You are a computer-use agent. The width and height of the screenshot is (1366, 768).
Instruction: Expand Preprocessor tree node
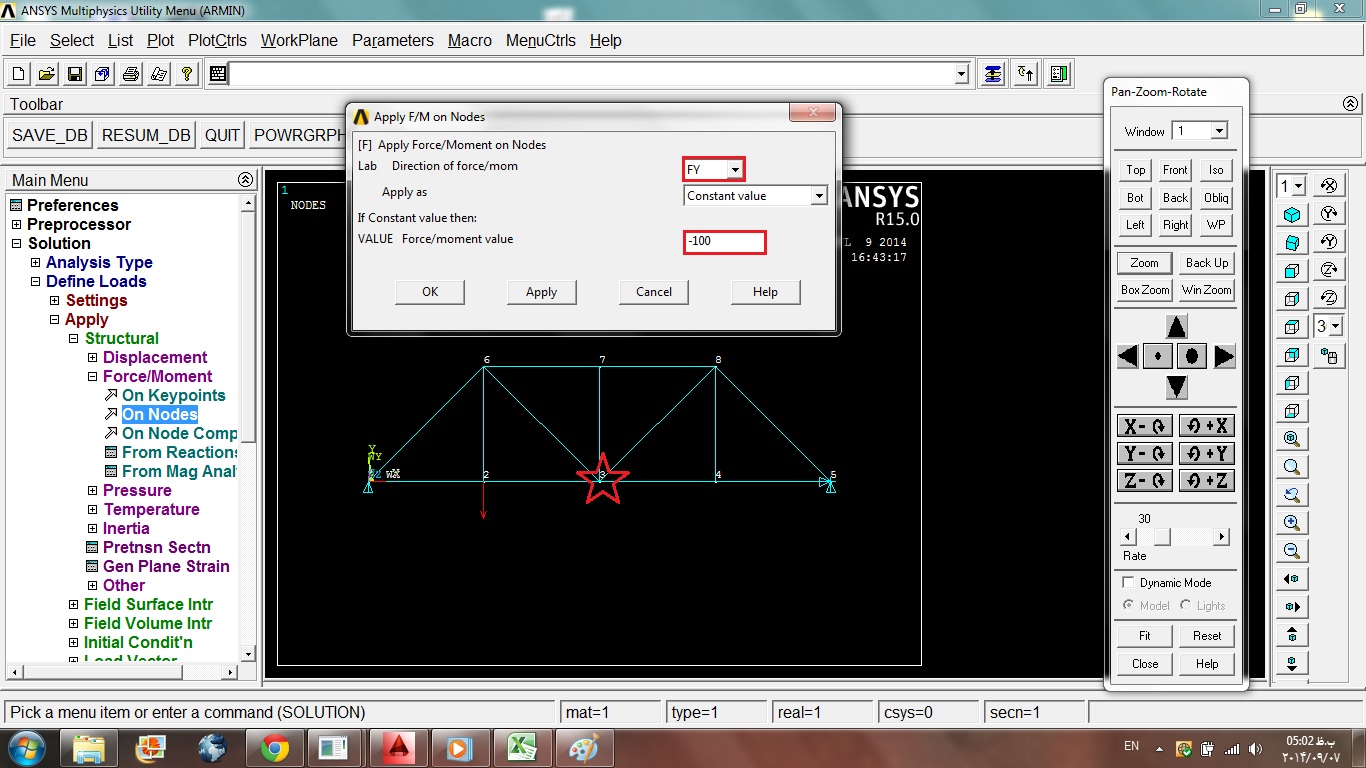coord(16,224)
